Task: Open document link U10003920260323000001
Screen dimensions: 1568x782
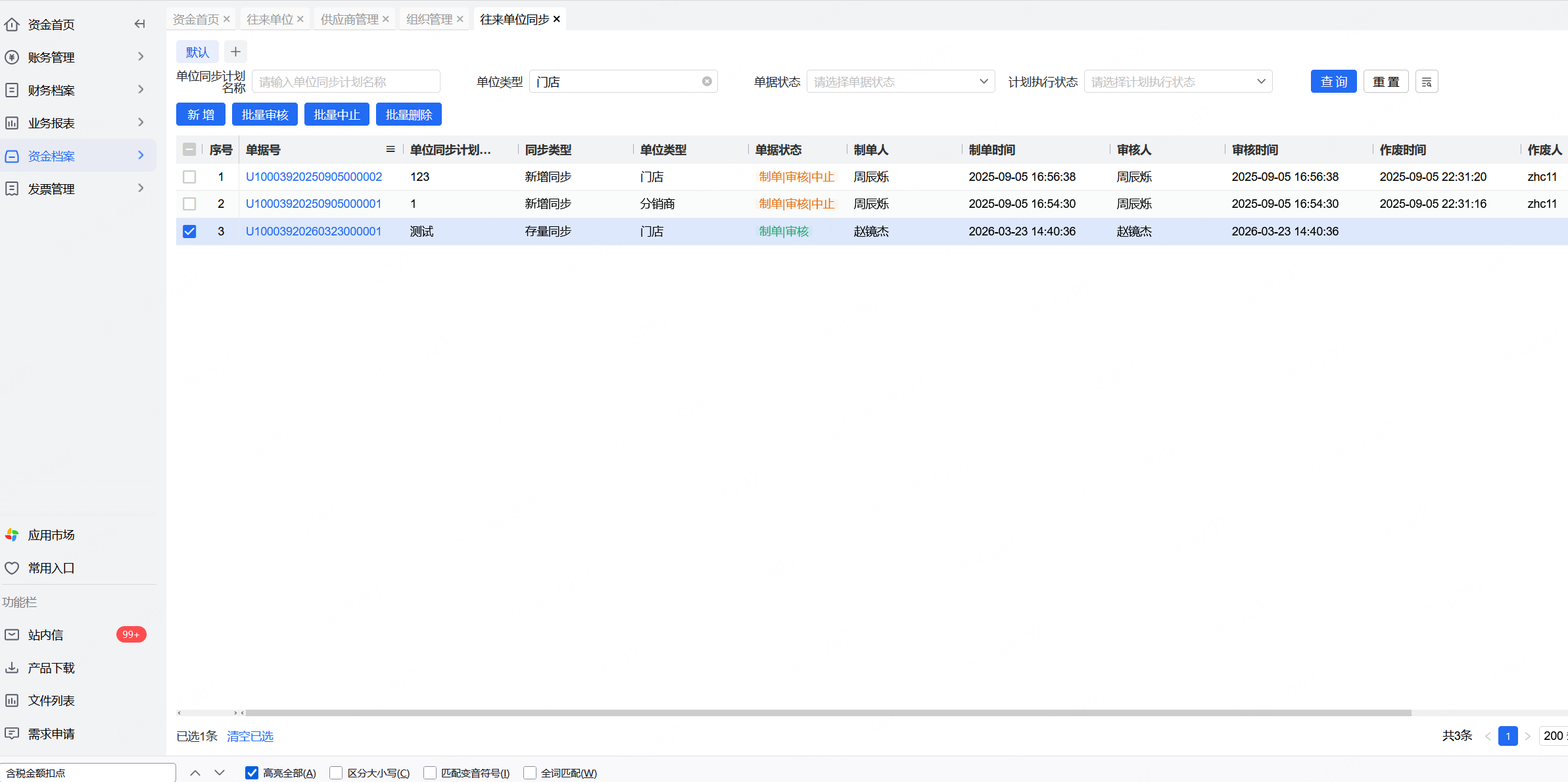Action: [313, 232]
